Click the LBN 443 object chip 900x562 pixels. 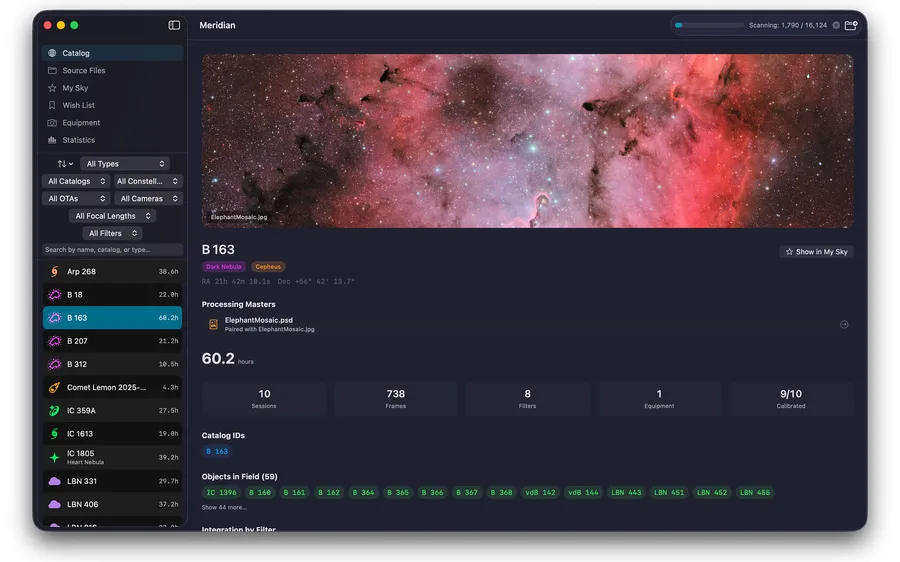[626, 493]
